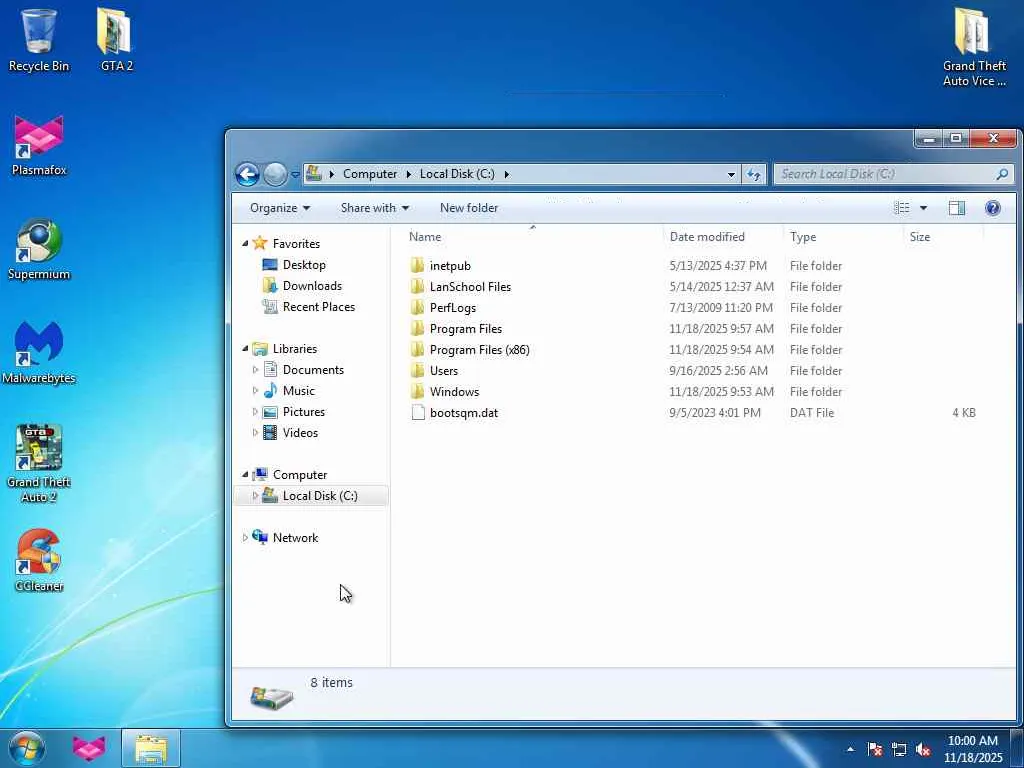1024x768 pixels.
Task: Launch Plasmafox from the desktop shortcut
Action: (x=39, y=145)
